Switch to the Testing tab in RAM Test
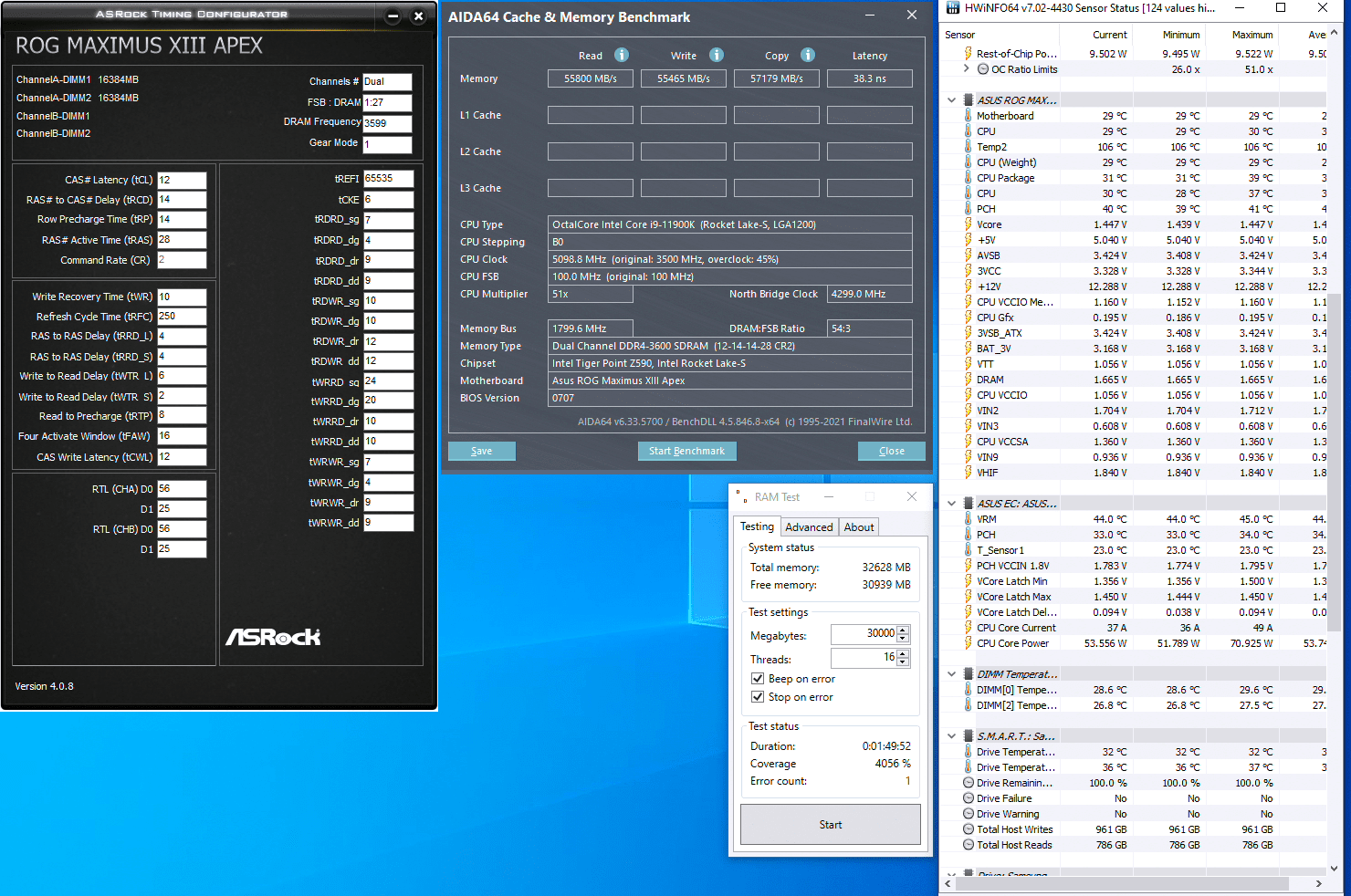Image resolution: width=1351 pixels, height=896 pixels. pos(757,526)
